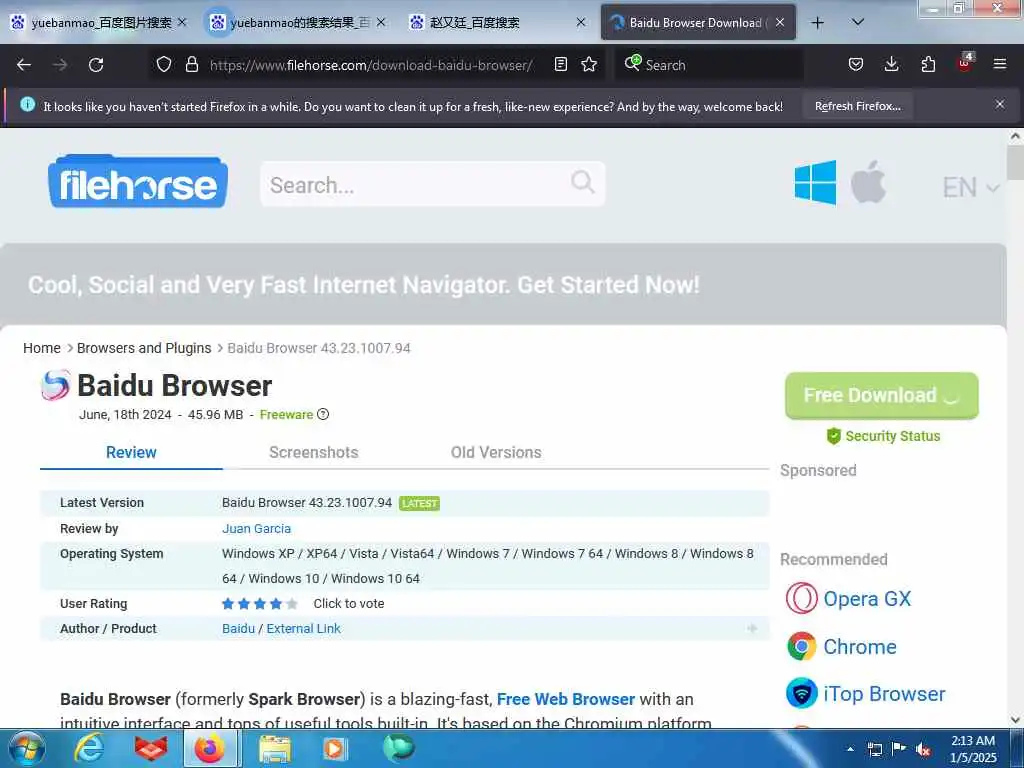Switch to the Review tab
Screen dimensions: 1024x768
click(x=131, y=453)
